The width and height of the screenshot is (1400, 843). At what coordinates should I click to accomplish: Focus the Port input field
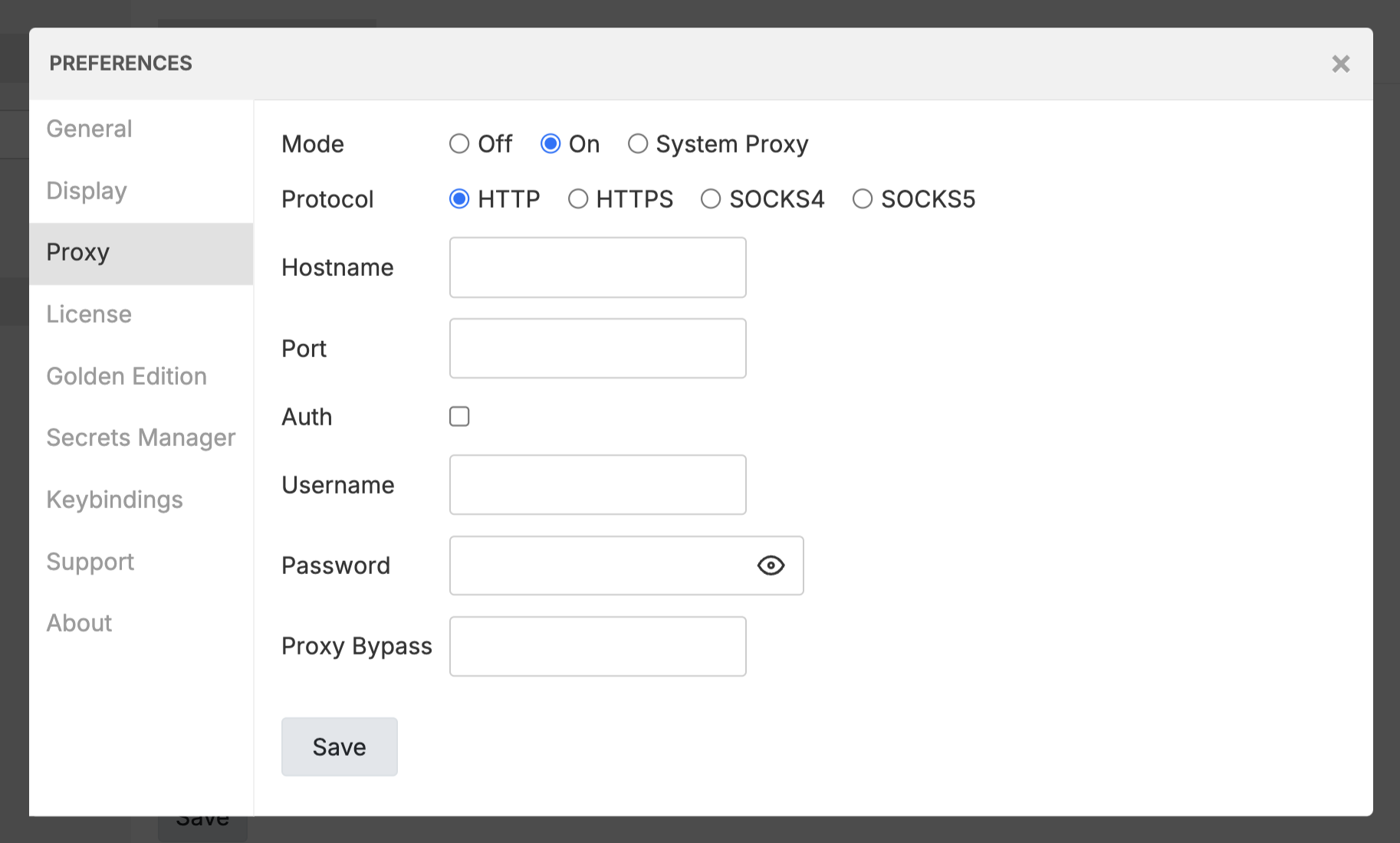point(597,348)
